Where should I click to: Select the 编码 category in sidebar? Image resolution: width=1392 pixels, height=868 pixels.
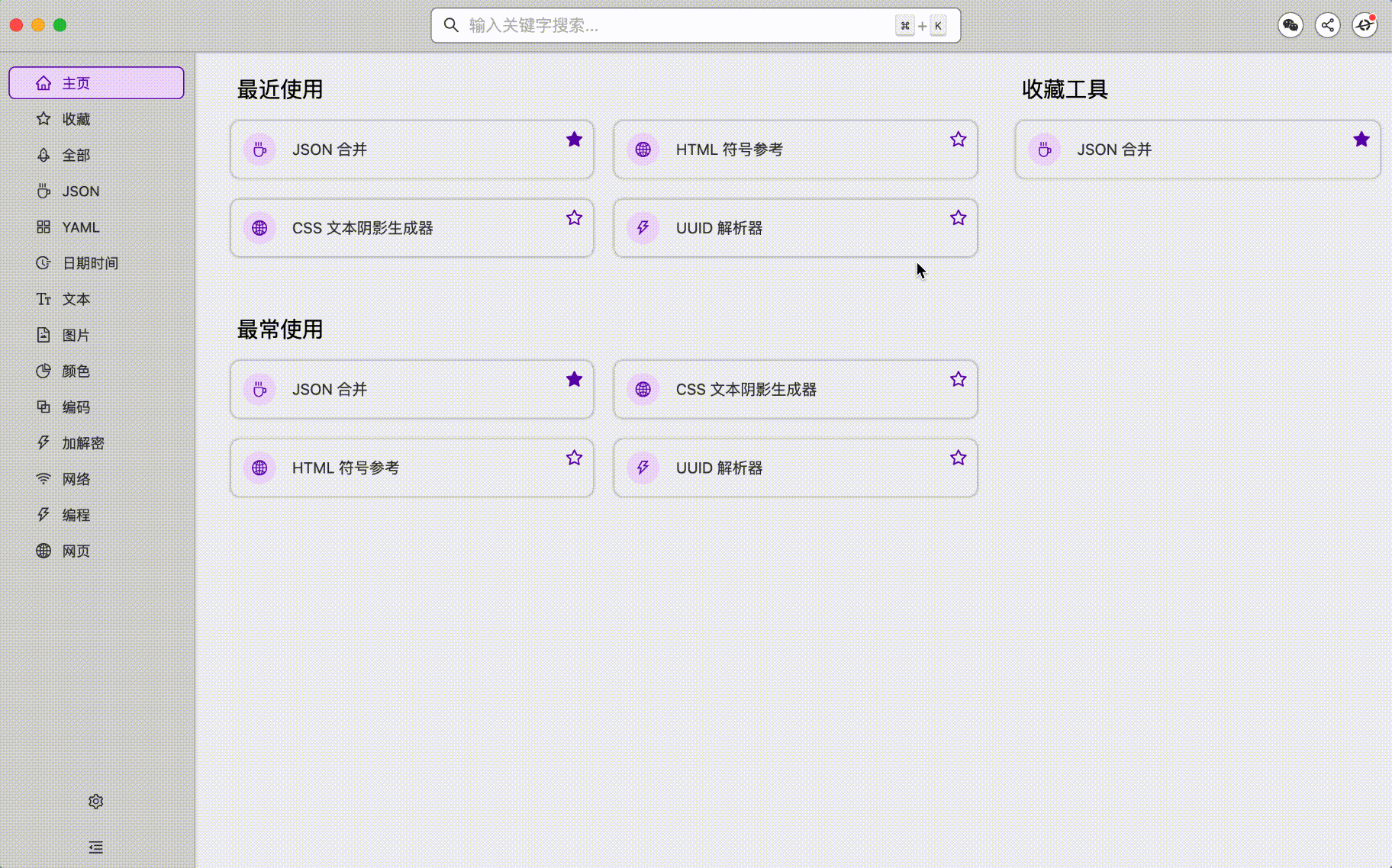(x=96, y=407)
